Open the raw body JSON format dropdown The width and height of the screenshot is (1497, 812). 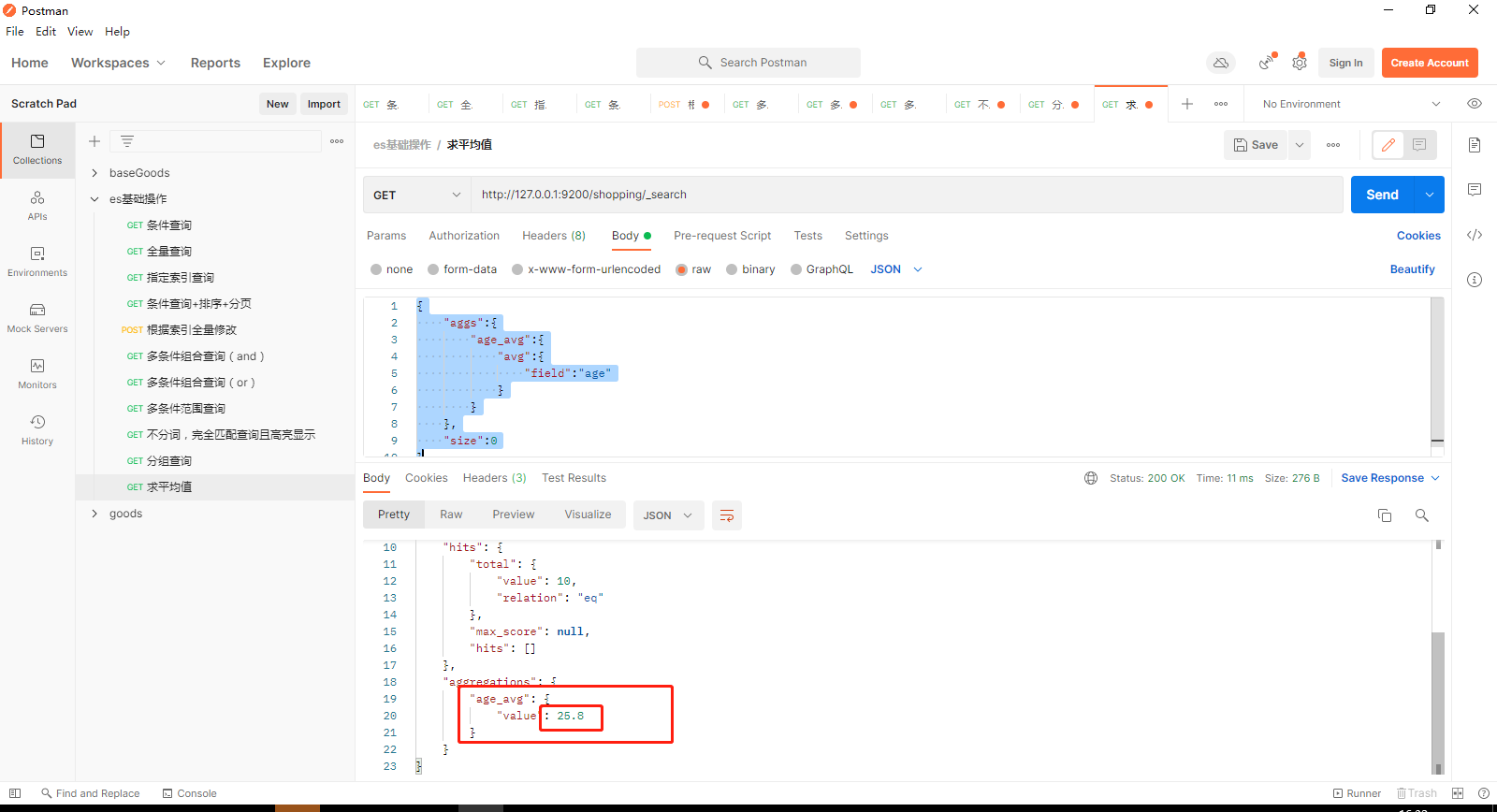pos(896,269)
